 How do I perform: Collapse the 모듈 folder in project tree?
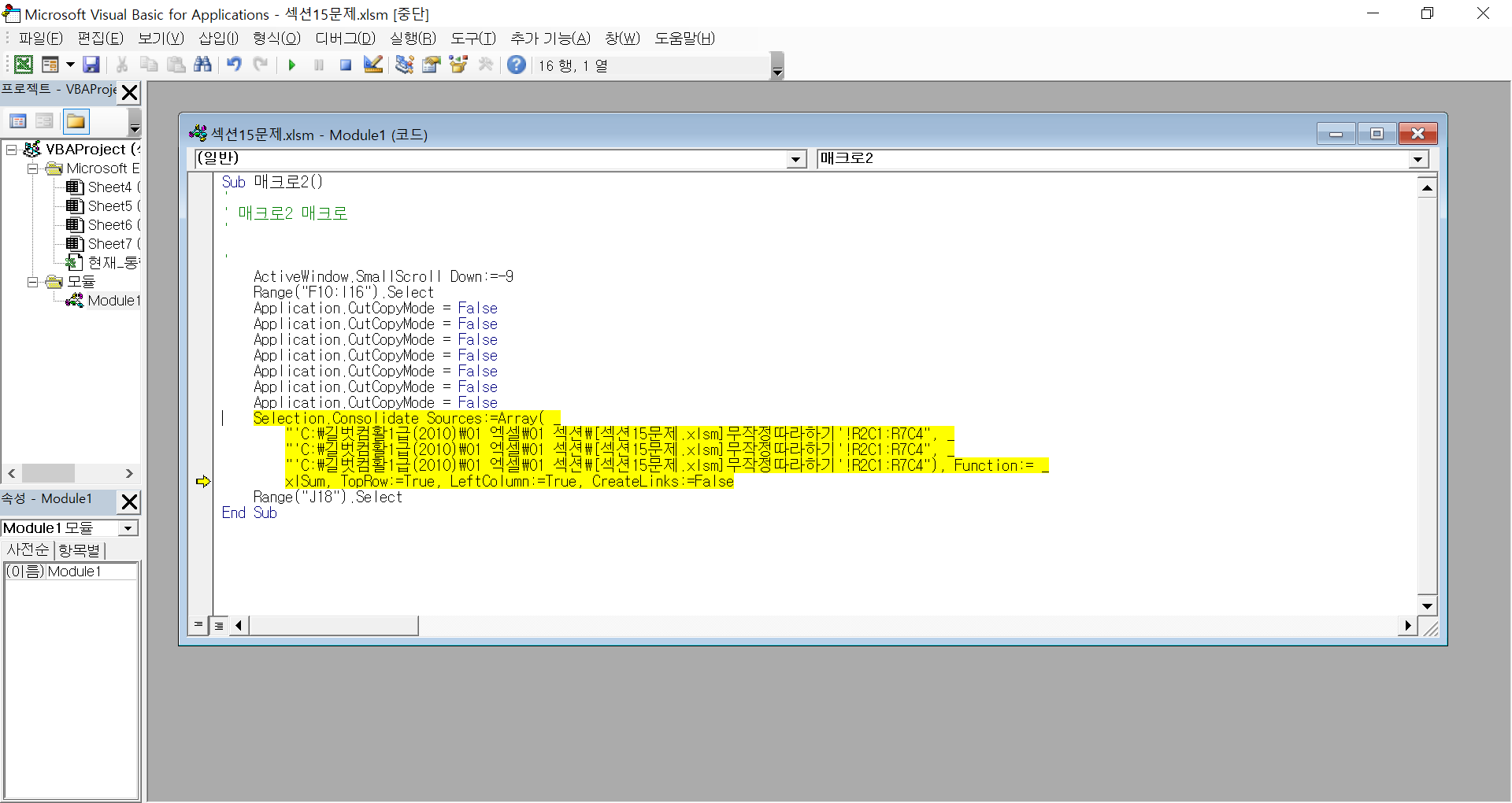tap(33, 282)
